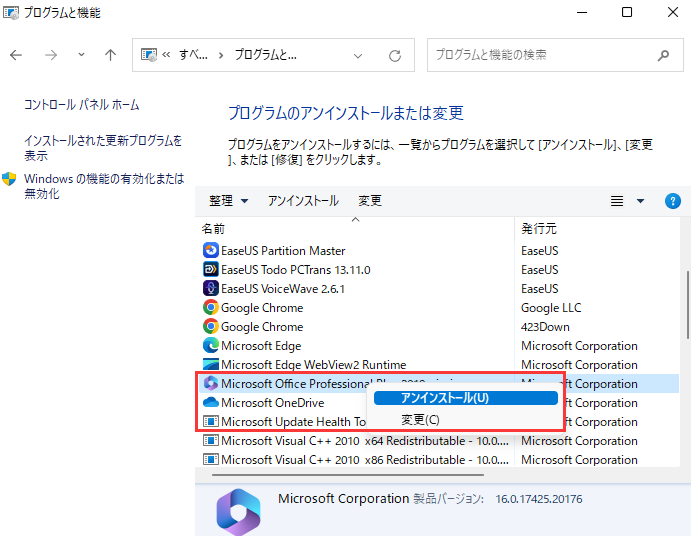Select Google Chrome by Google LLC icon
The image size is (691, 536).
pyautogui.click(x=211, y=307)
